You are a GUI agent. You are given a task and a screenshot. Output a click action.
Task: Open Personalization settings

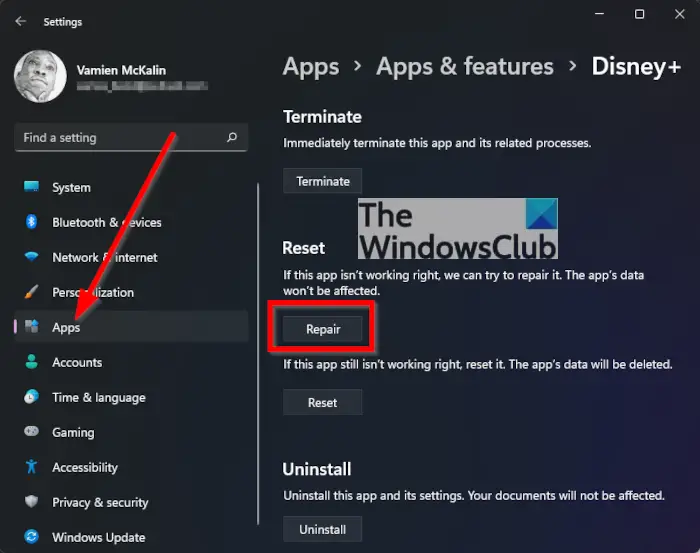[131, 292]
